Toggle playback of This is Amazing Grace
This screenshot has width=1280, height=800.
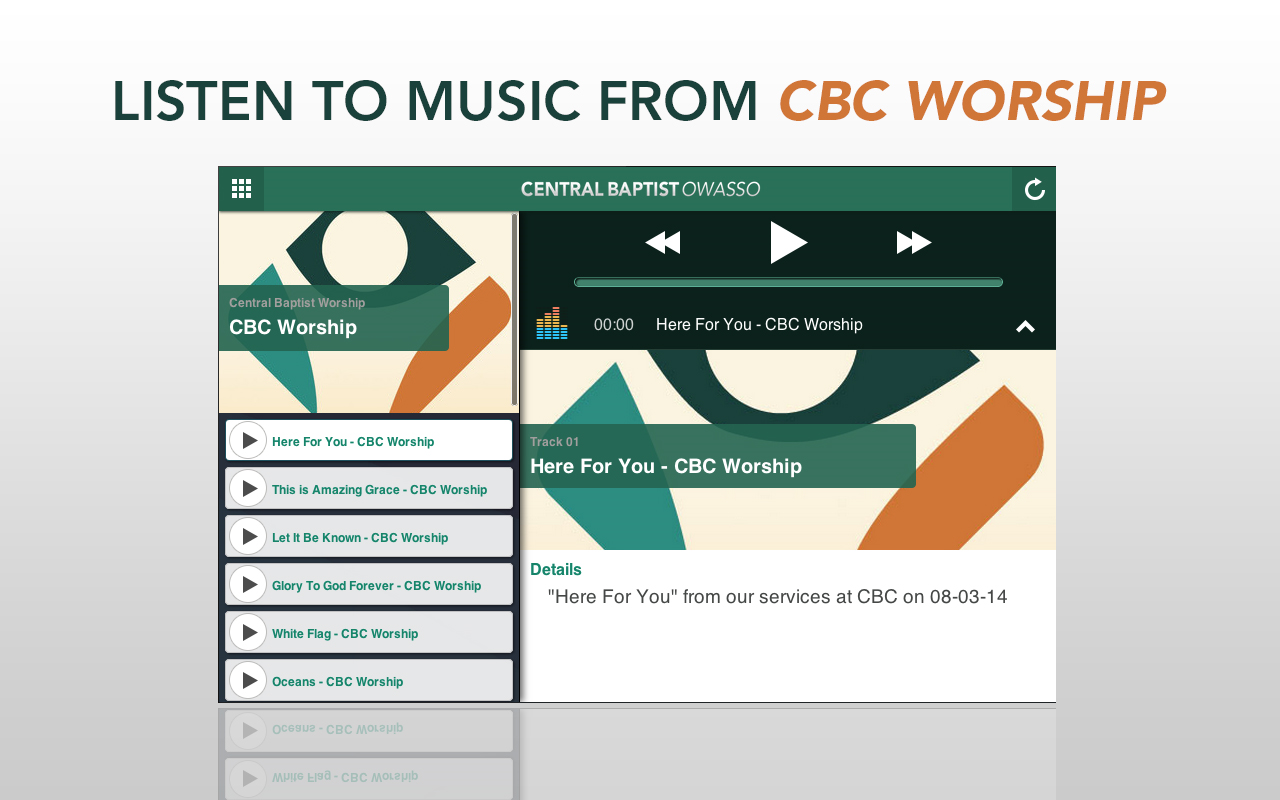[x=249, y=487]
